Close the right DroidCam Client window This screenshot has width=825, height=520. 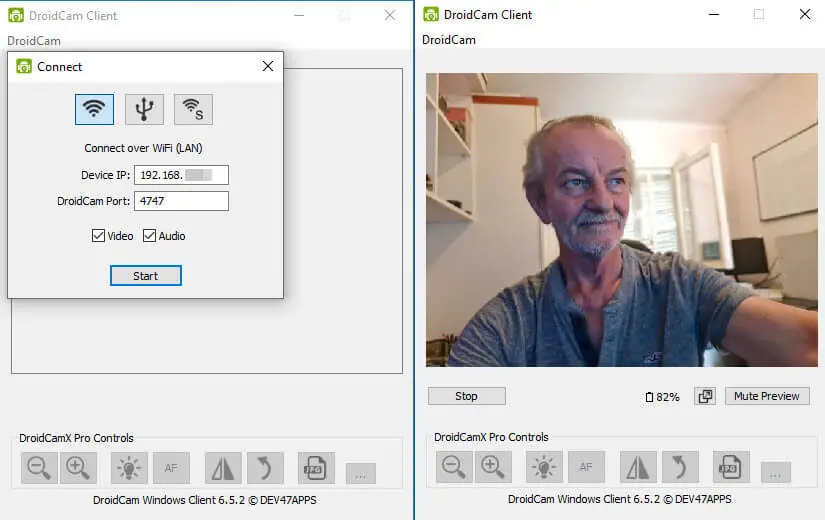(x=804, y=14)
